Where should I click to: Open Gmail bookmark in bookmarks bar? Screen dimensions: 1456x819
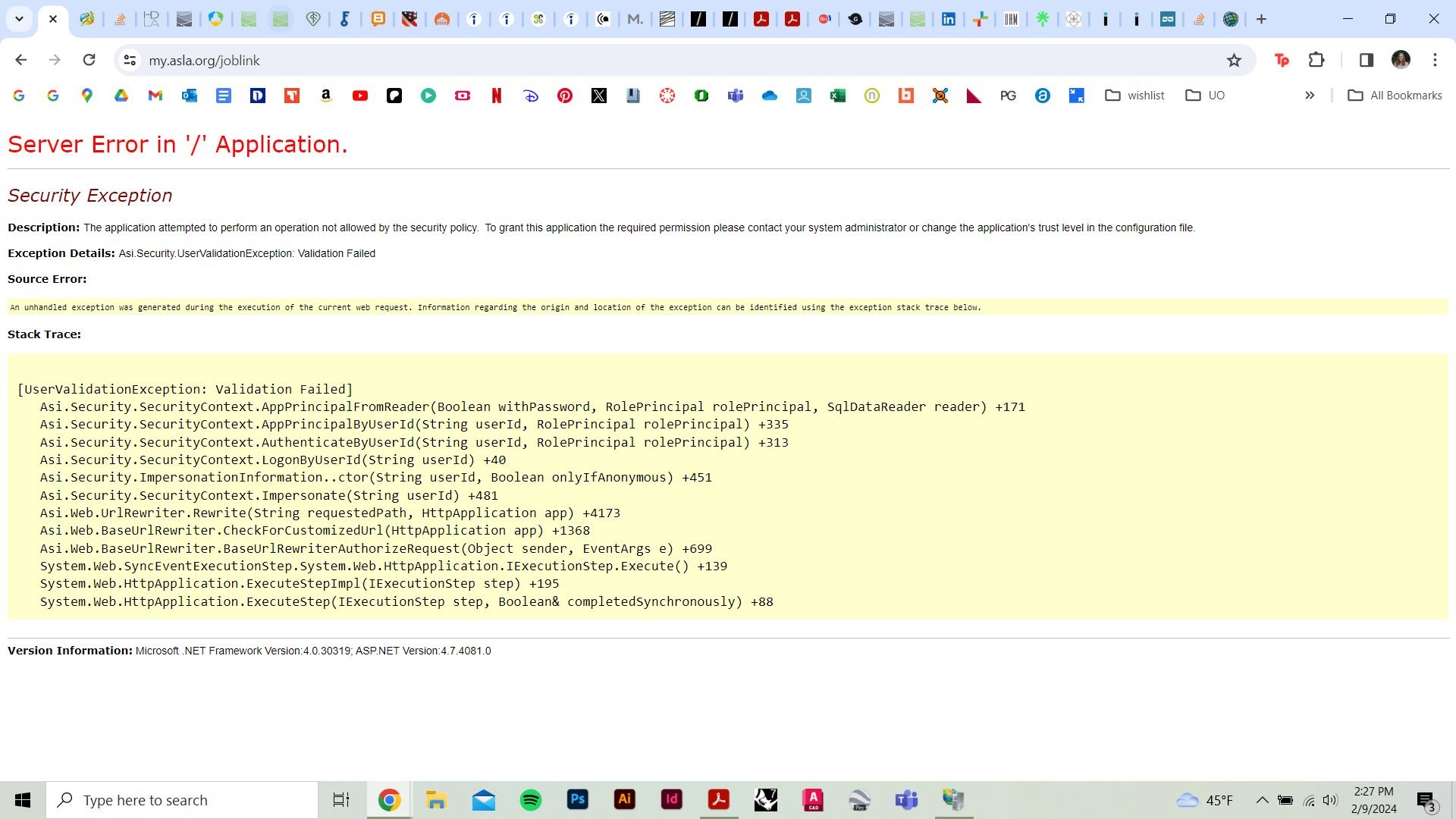click(x=155, y=96)
